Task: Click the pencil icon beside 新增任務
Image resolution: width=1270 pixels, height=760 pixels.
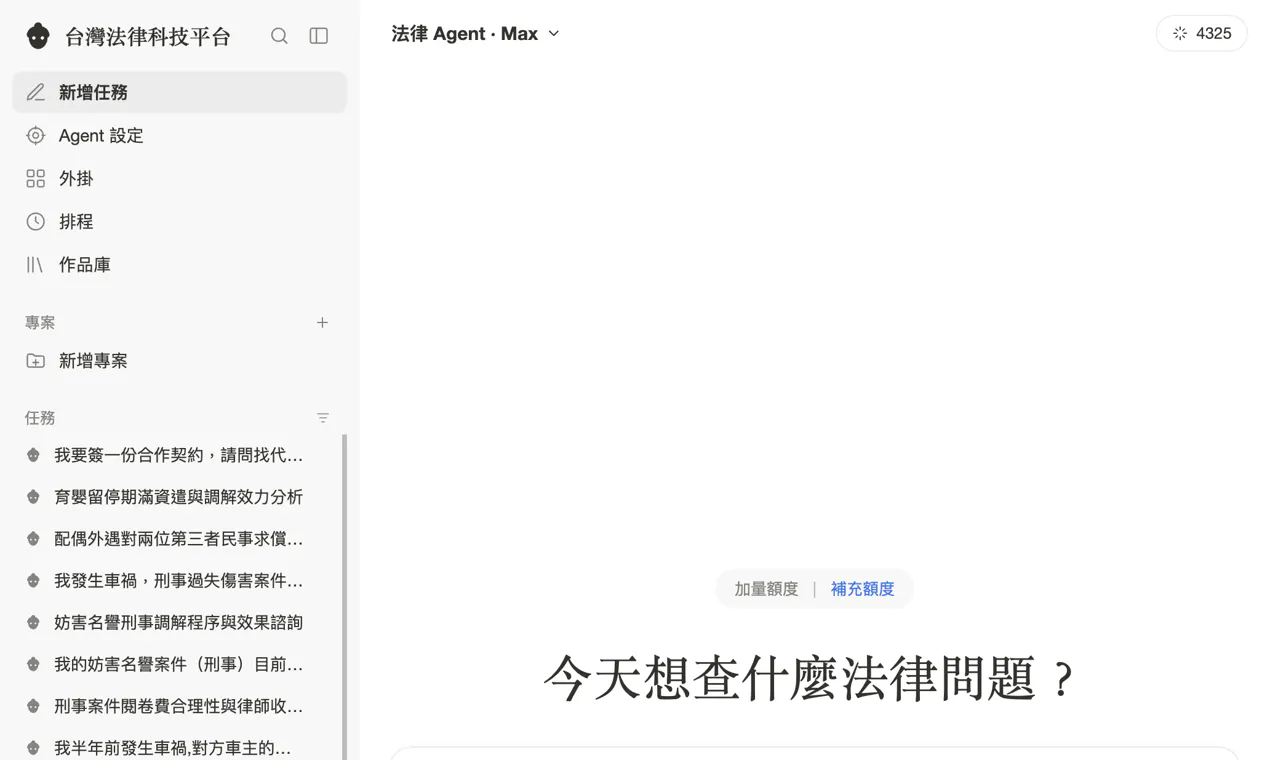Action: click(36, 92)
